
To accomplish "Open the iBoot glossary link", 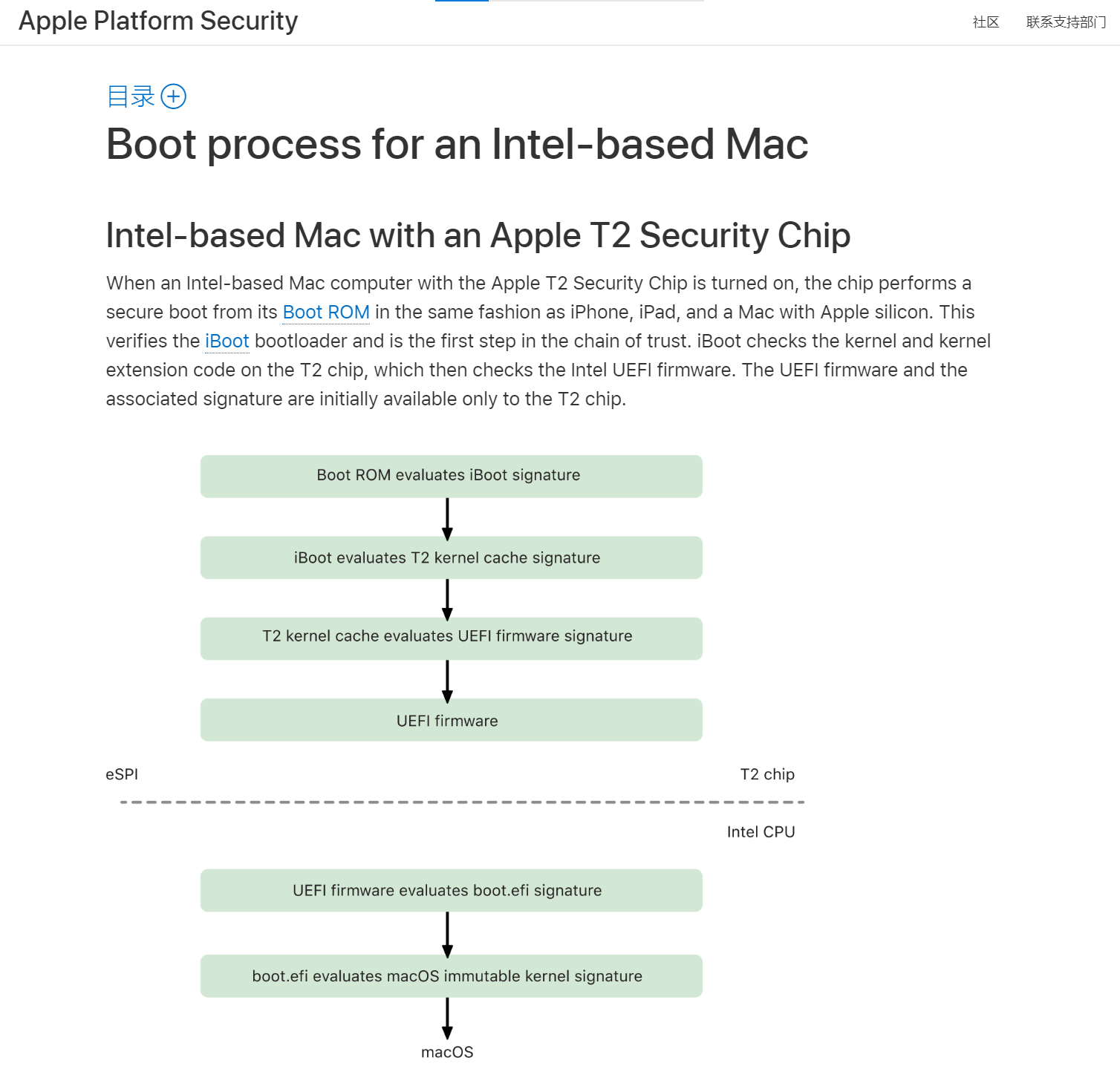I will pyautogui.click(x=227, y=341).
